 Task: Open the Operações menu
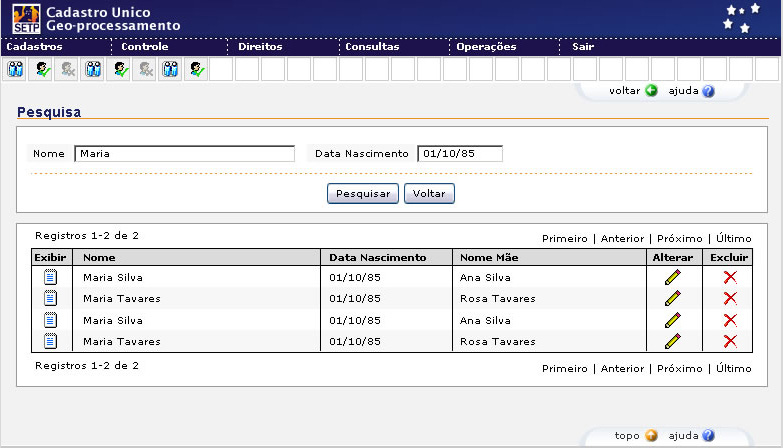(486, 47)
